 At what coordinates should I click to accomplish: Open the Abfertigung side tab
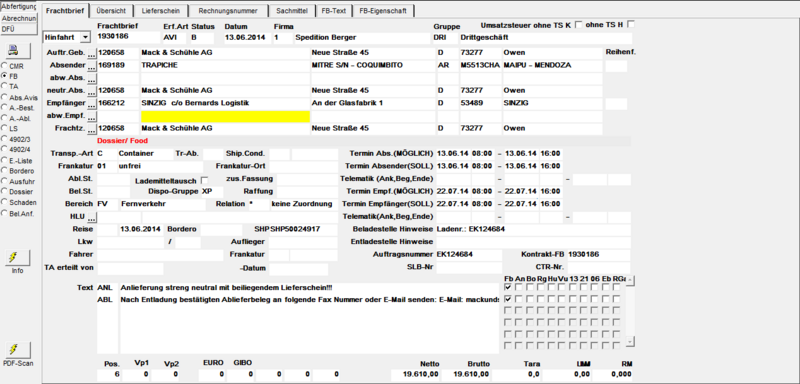(19, 7)
